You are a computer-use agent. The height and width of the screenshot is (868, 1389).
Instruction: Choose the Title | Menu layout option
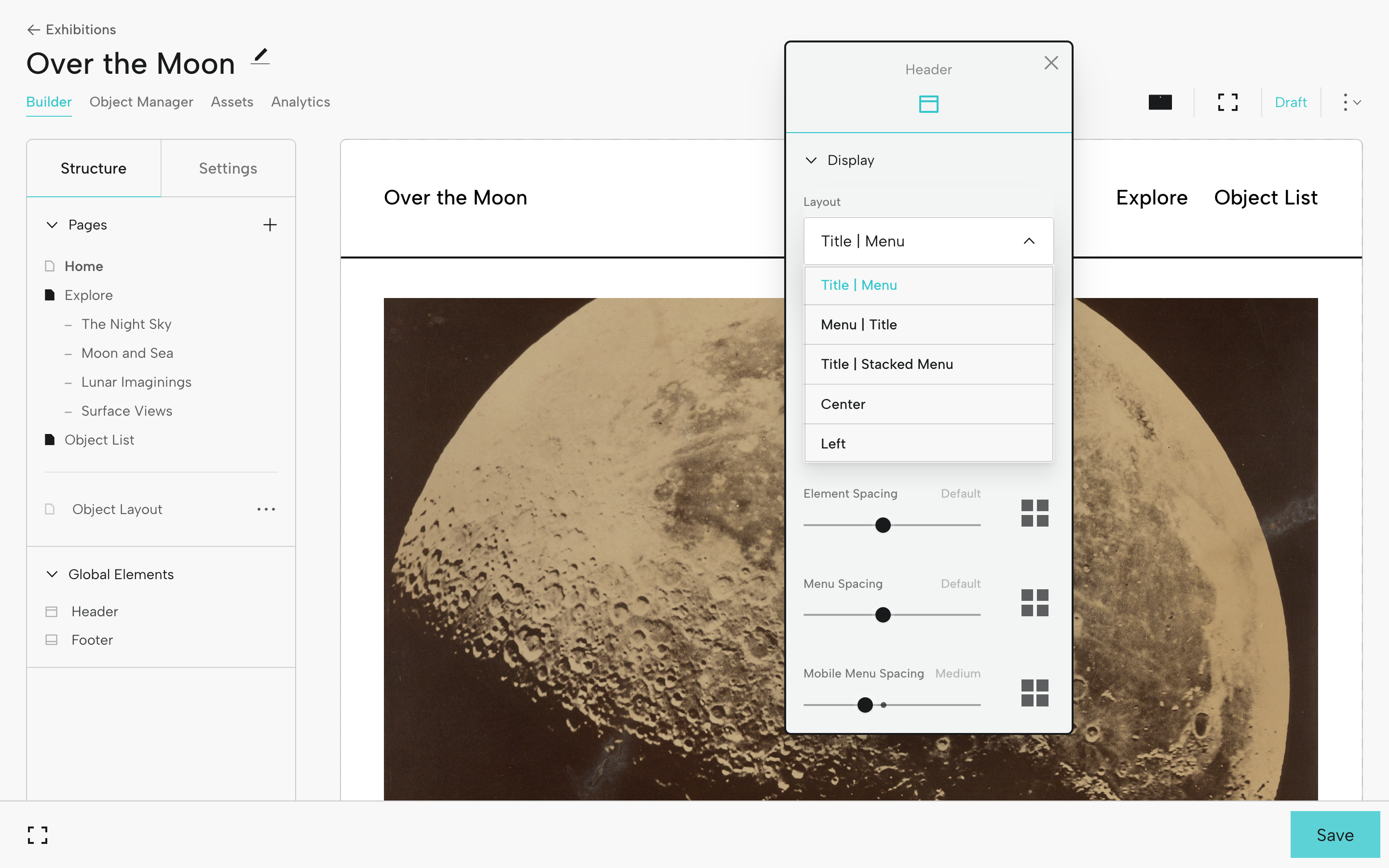click(928, 285)
